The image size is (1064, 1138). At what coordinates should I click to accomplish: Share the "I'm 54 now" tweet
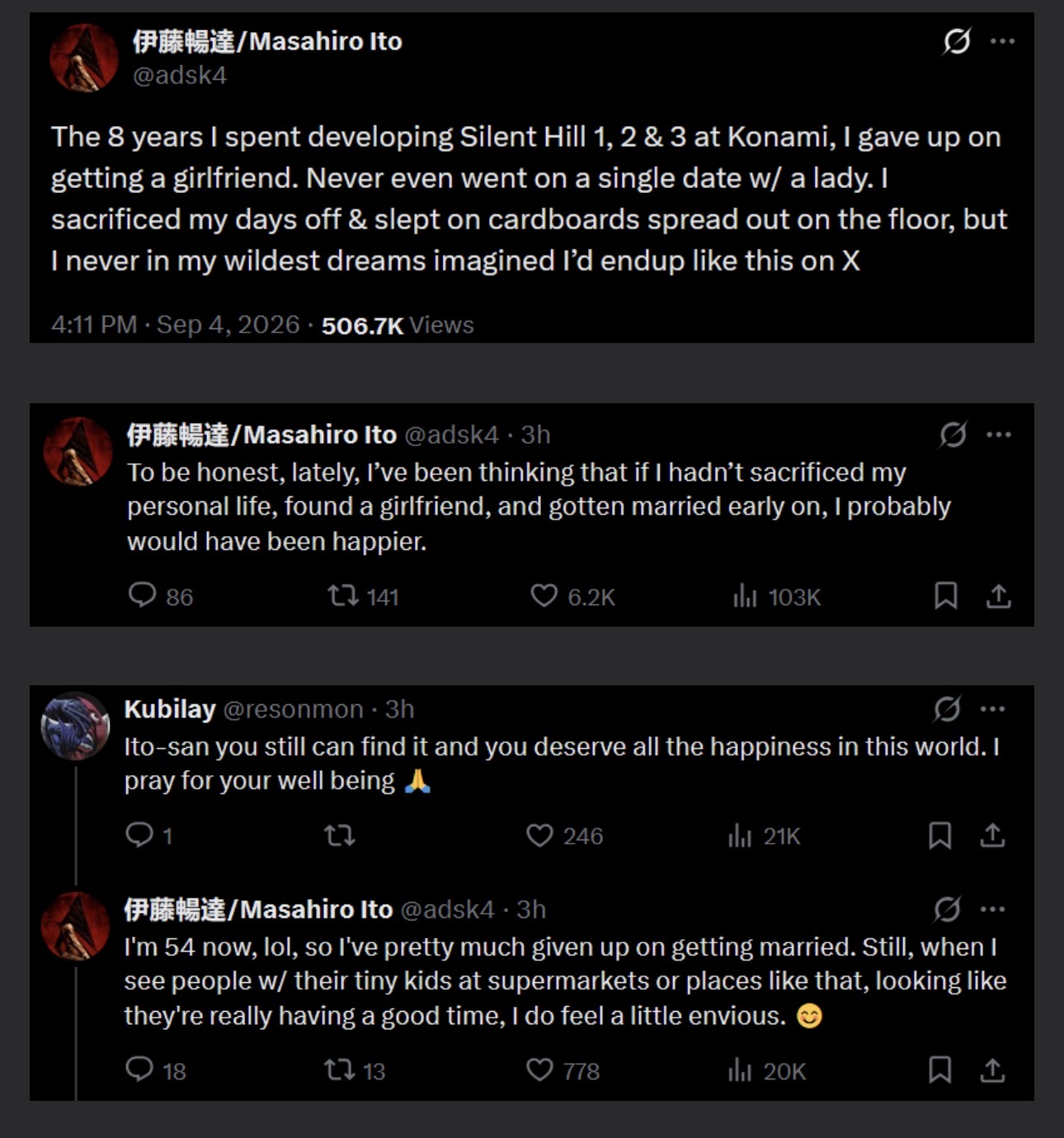pyautogui.click(x=992, y=1070)
